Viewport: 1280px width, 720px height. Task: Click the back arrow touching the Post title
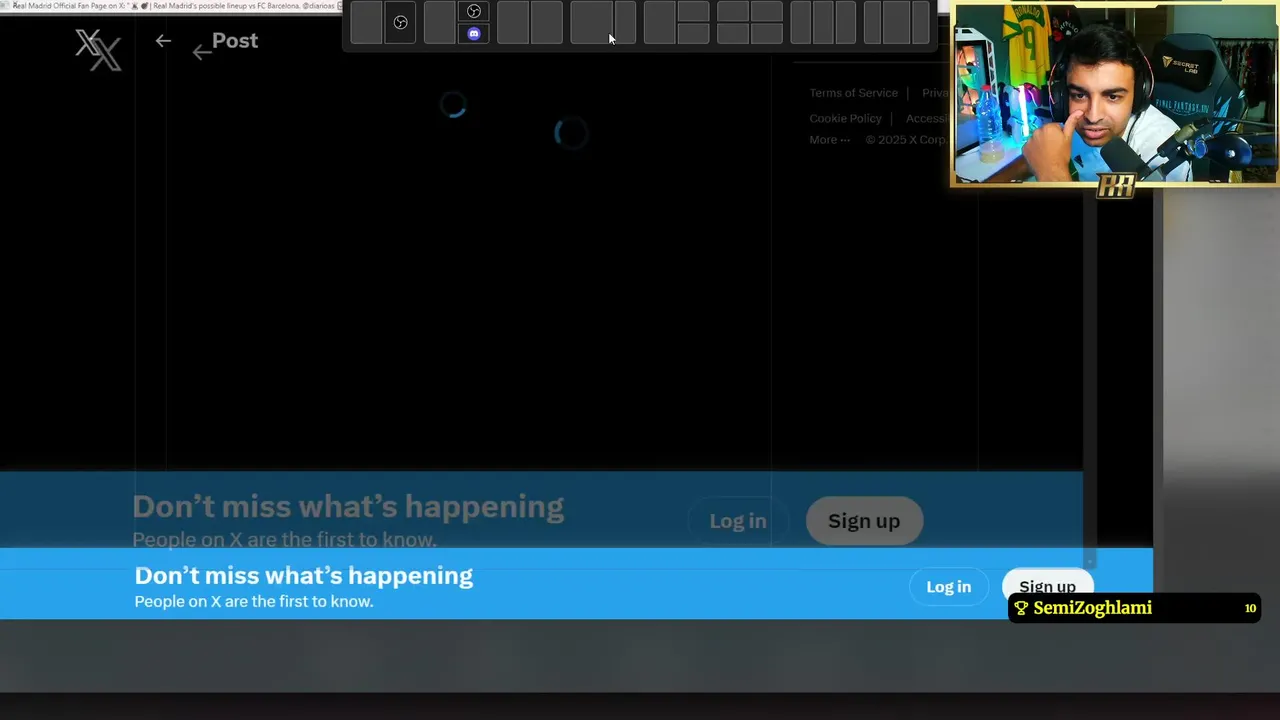(x=202, y=52)
